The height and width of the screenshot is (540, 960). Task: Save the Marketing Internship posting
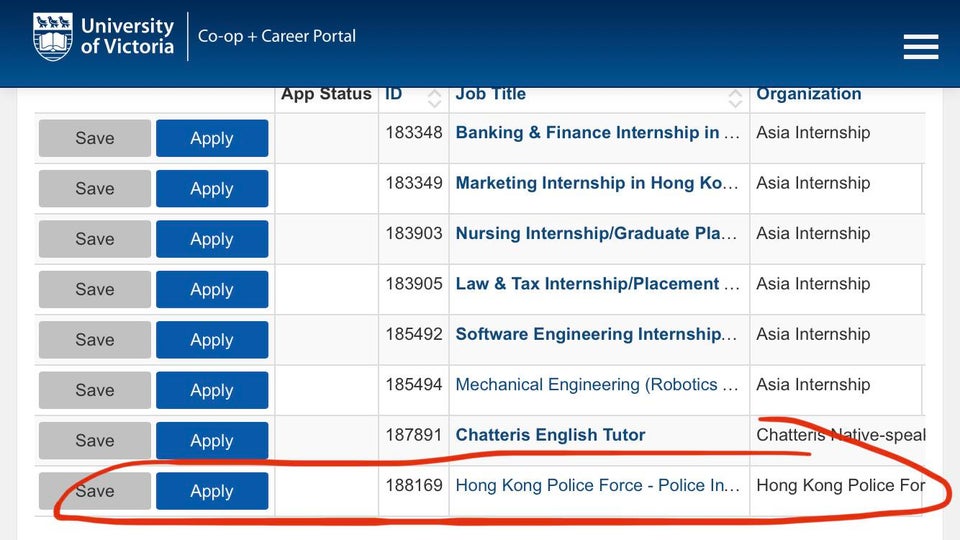tap(95, 189)
